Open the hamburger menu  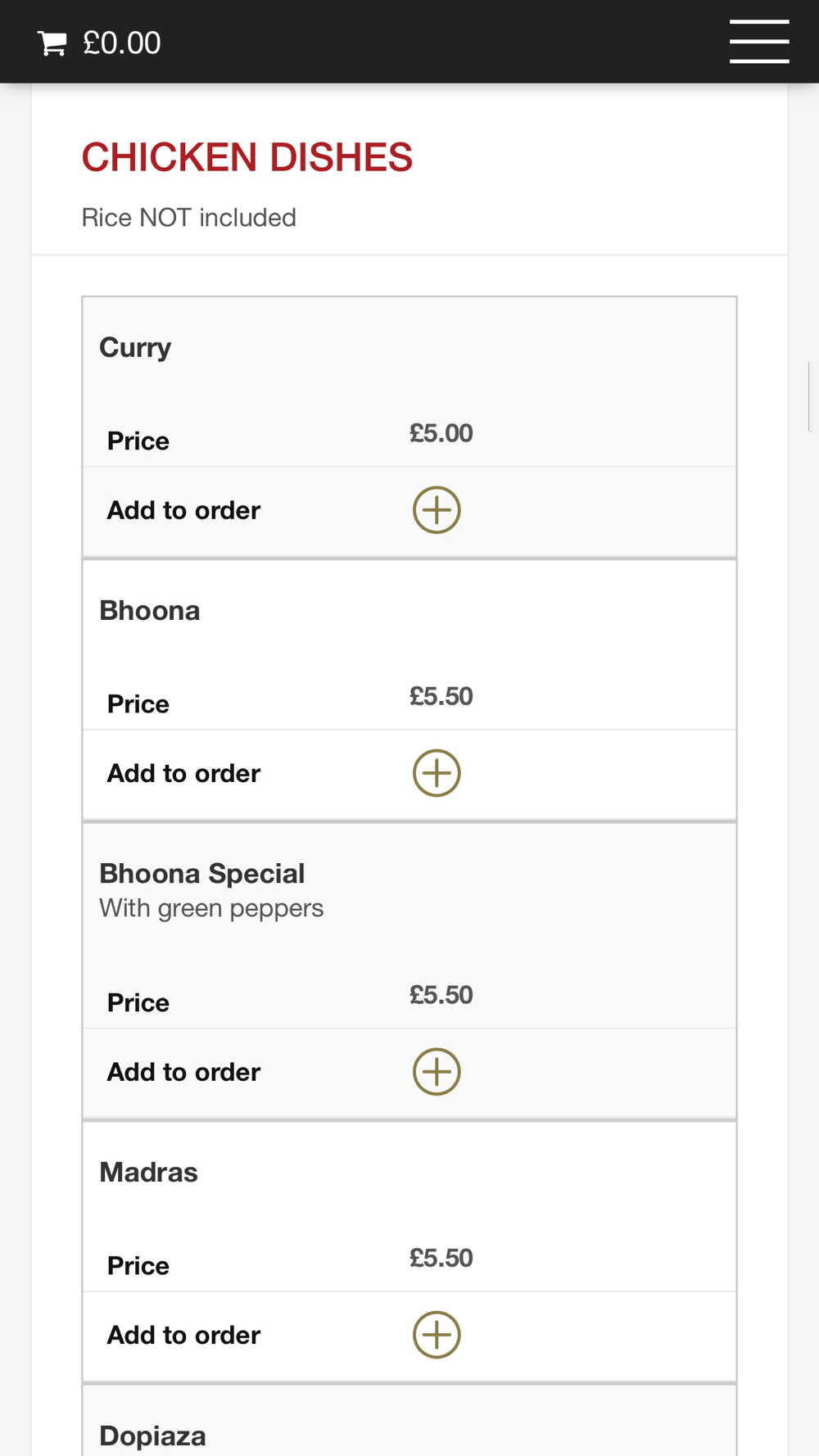(759, 42)
